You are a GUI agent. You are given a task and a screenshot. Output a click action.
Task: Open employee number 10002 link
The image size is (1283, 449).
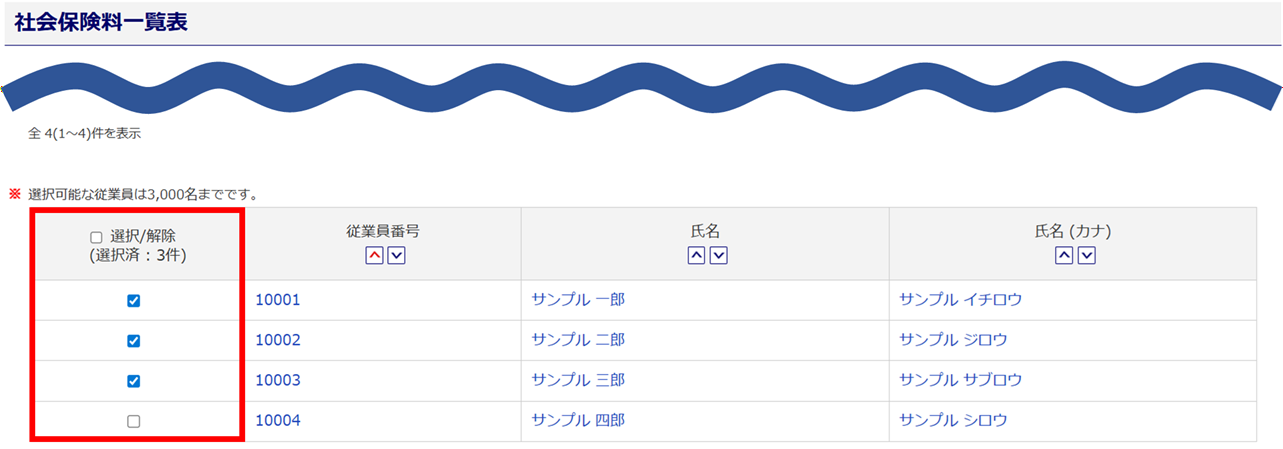tap(278, 340)
